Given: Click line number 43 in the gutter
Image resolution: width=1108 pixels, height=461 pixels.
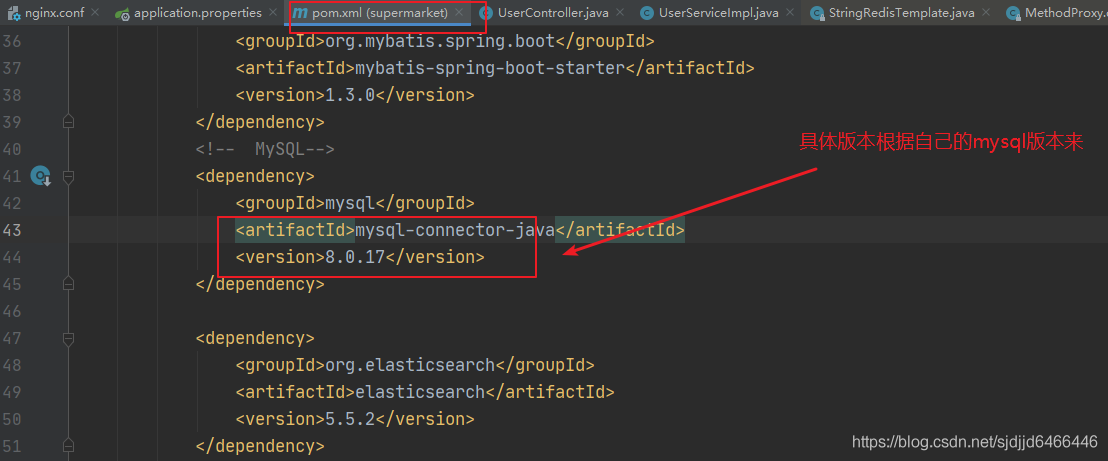Looking at the screenshot, I should click(x=12, y=230).
